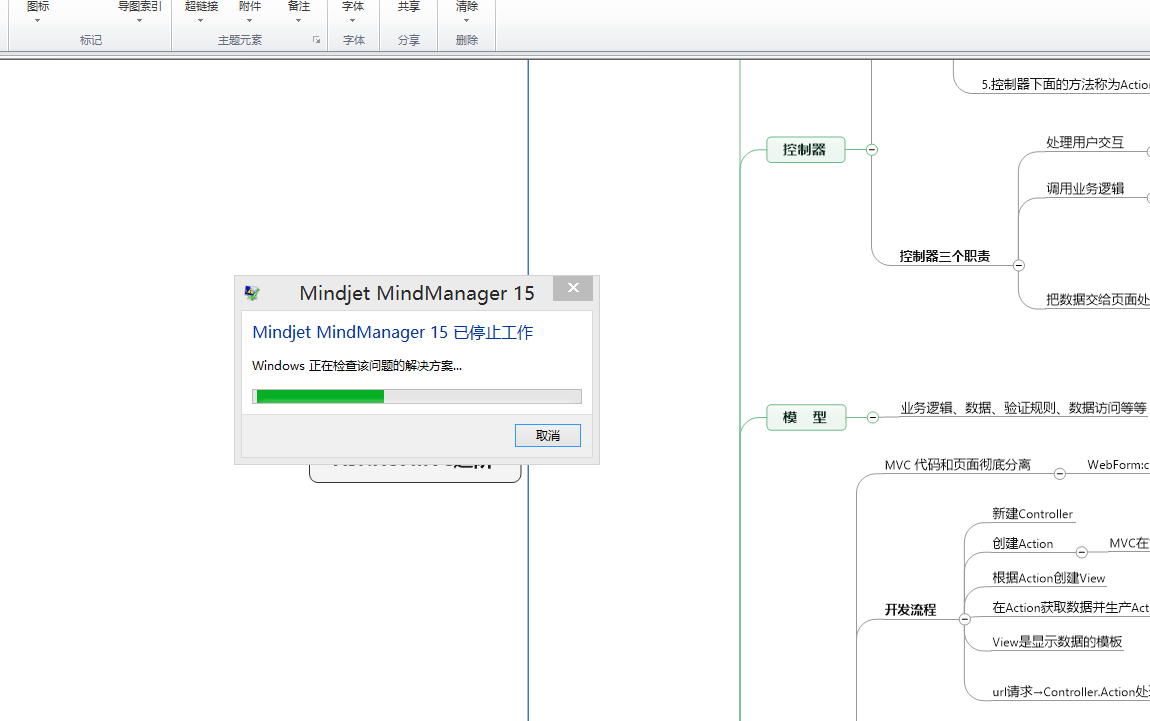Select the 创建Action subtopic
The width and height of the screenshot is (1150, 721).
click(x=1022, y=544)
